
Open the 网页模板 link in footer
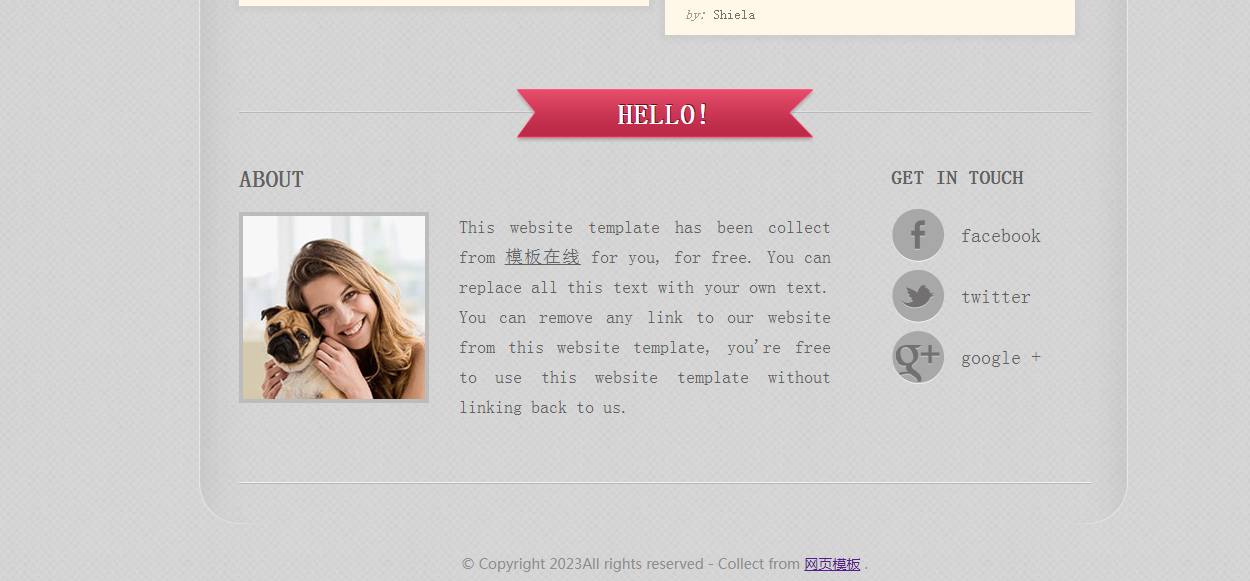click(x=832, y=564)
